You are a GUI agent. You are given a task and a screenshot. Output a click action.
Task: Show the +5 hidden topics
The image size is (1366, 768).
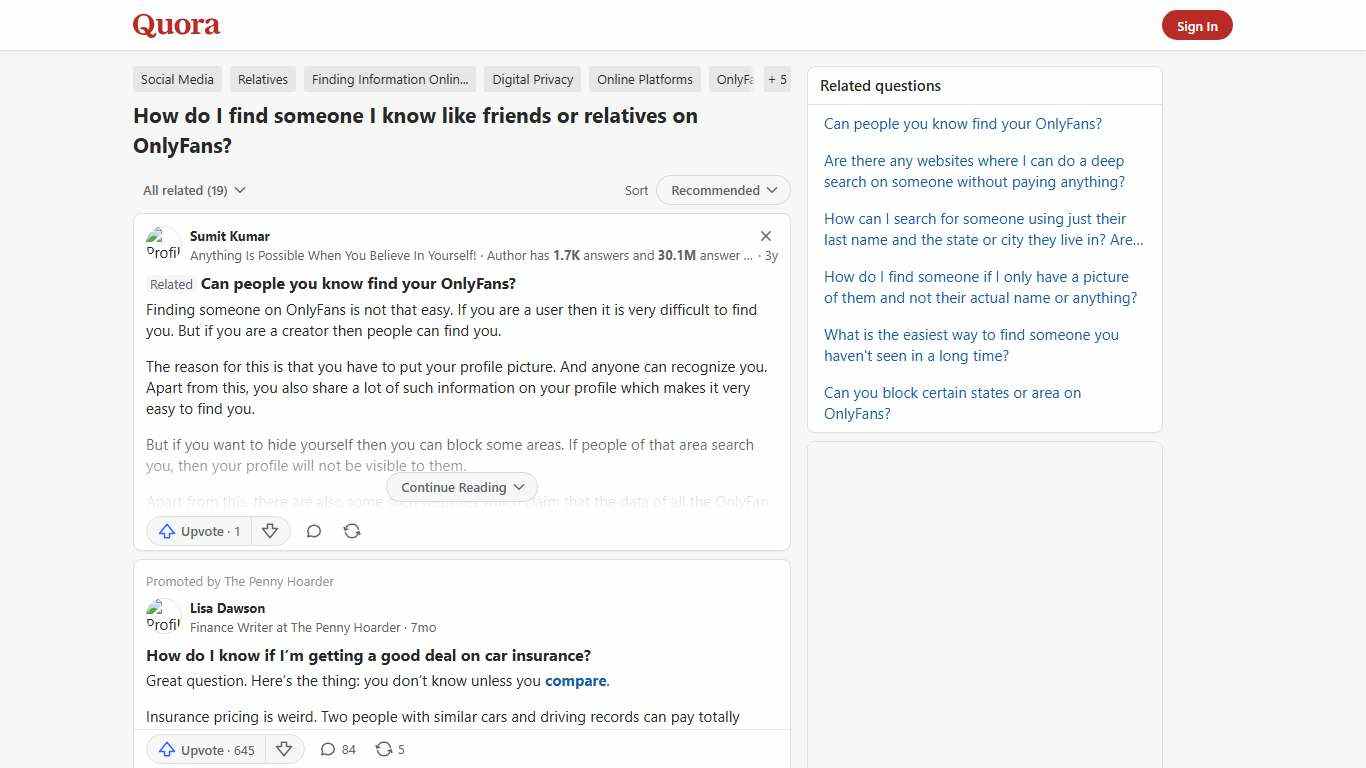[777, 79]
